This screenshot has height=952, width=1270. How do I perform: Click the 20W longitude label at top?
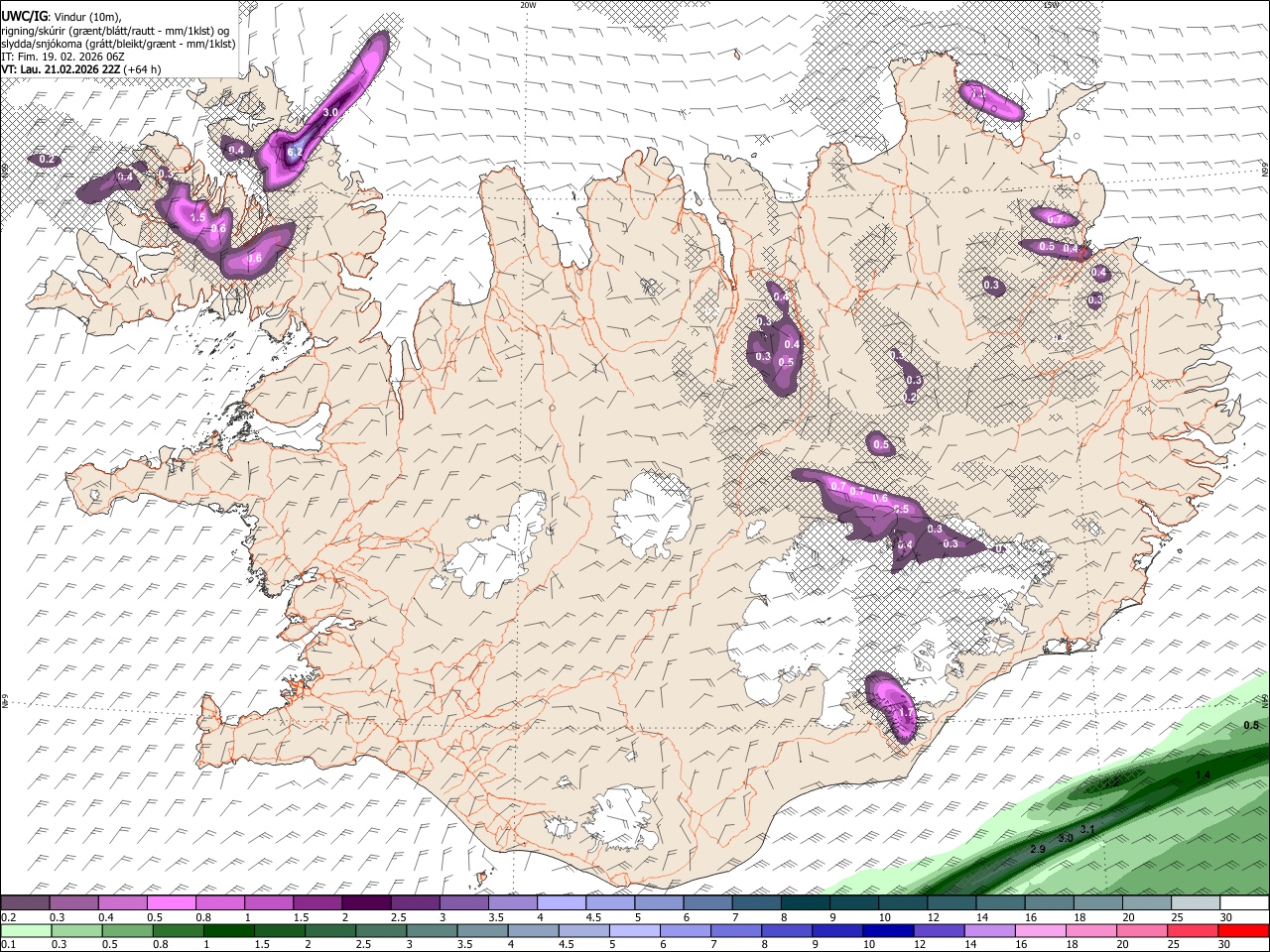pos(528,5)
